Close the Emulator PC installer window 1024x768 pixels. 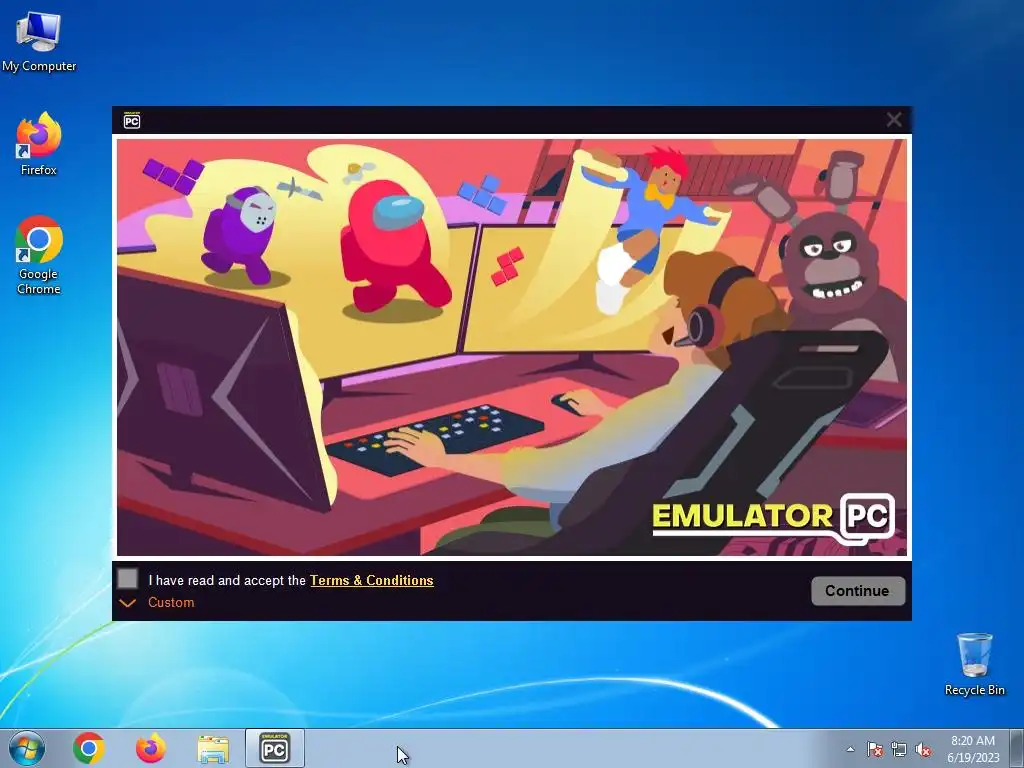(x=894, y=120)
